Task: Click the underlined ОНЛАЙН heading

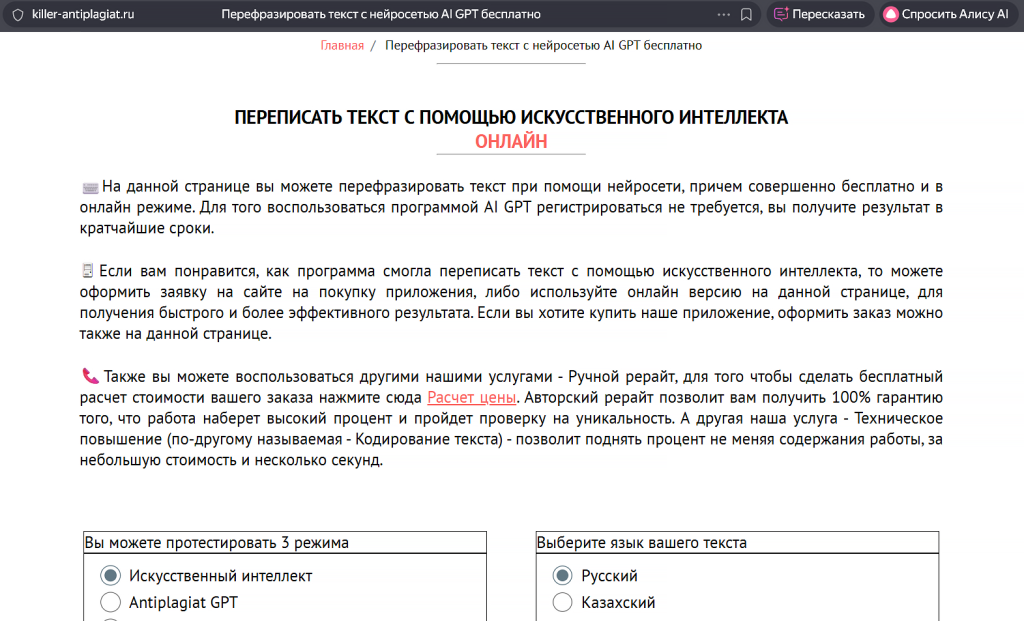Action: coord(511,140)
